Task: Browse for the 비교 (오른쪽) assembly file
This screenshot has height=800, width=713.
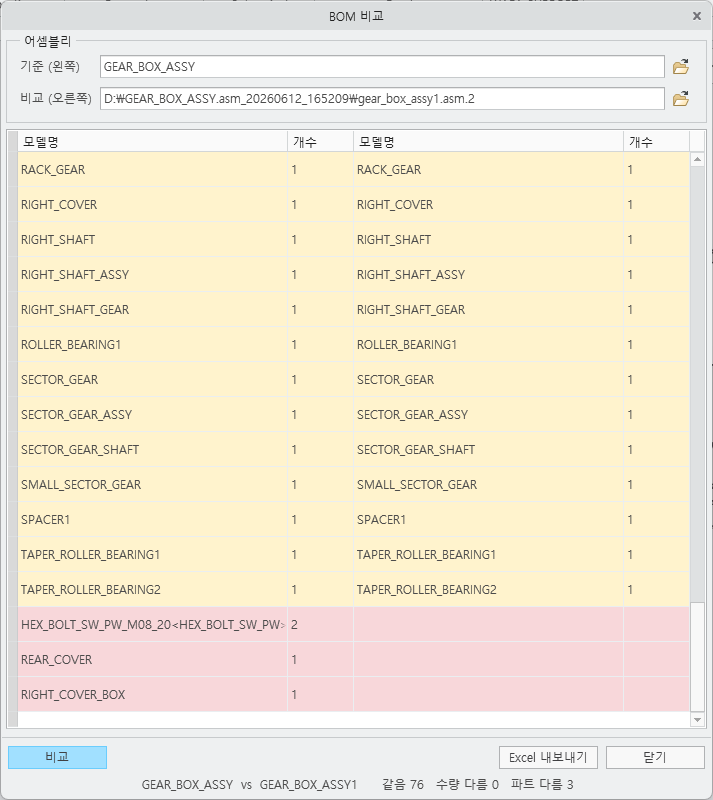Action: click(x=680, y=98)
